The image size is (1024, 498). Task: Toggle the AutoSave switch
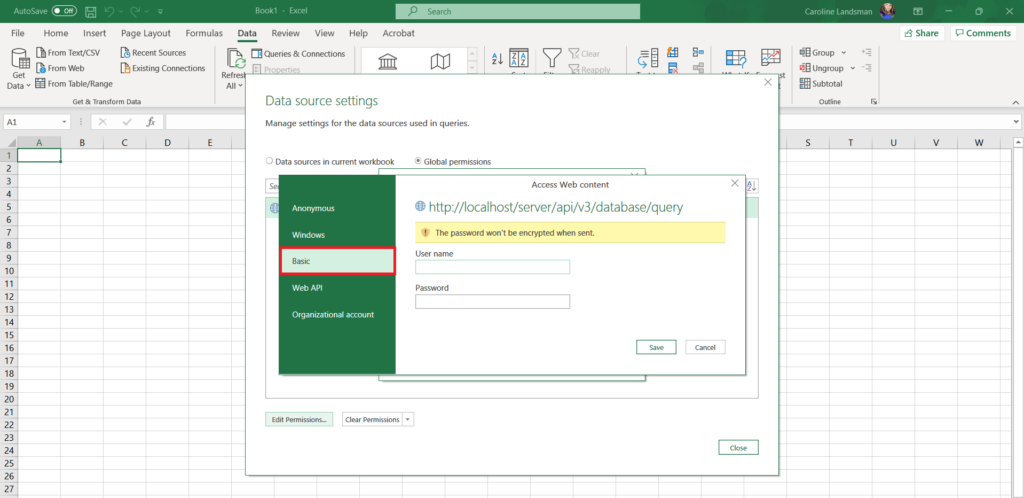pyautogui.click(x=64, y=11)
